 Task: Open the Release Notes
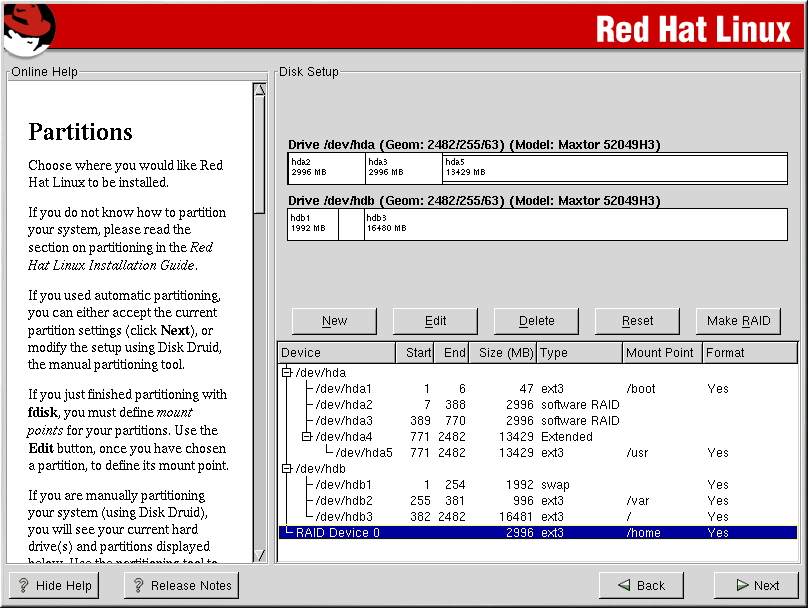(181, 586)
